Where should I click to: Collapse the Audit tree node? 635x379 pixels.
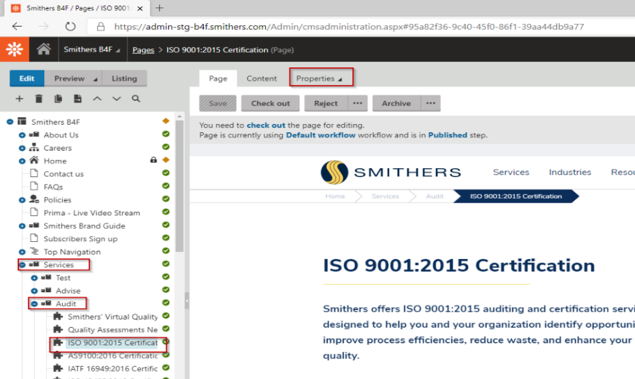[x=34, y=304]
